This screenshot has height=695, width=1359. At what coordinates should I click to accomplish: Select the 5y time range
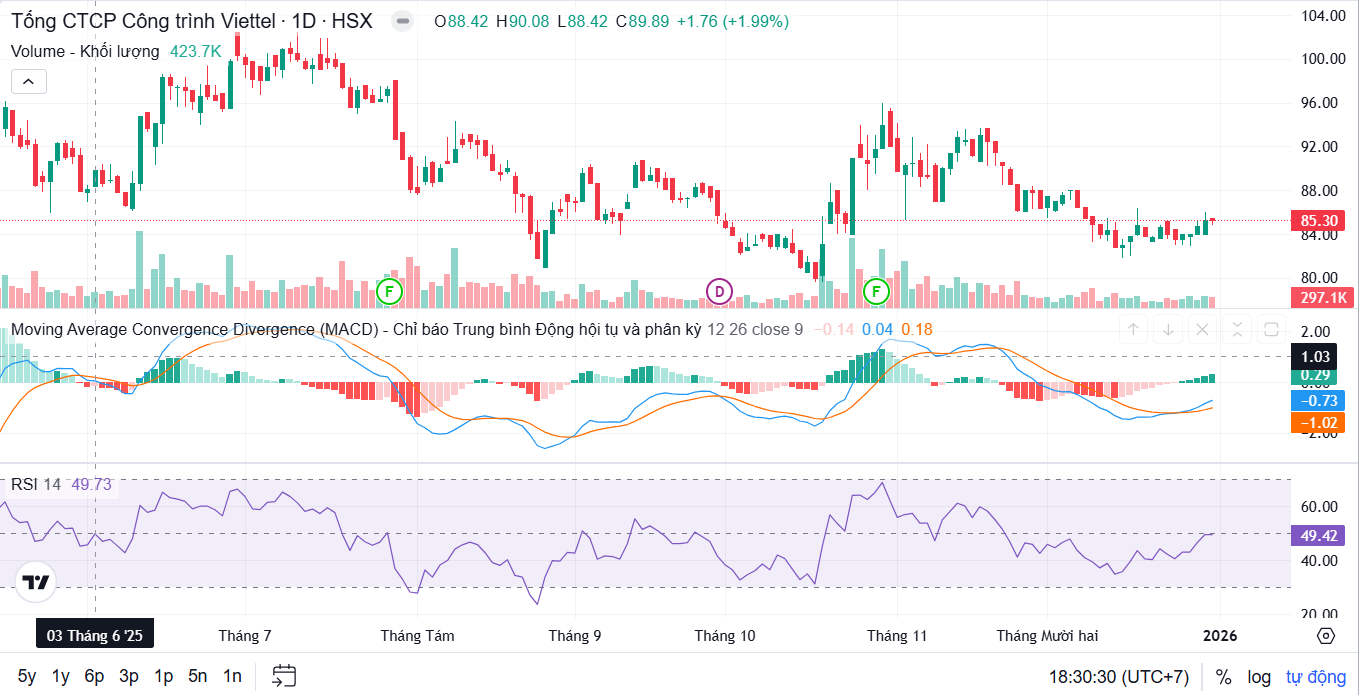27,676
